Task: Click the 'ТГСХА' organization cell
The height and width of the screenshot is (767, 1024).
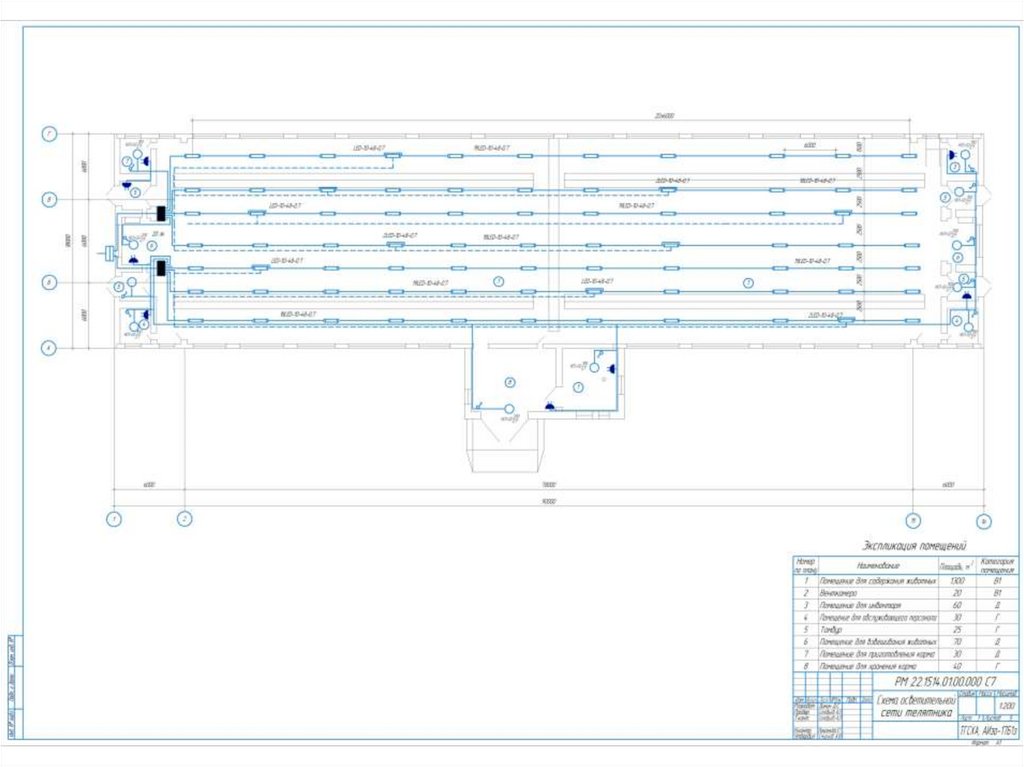Action: pyautogui.click(x=987, y=730)
